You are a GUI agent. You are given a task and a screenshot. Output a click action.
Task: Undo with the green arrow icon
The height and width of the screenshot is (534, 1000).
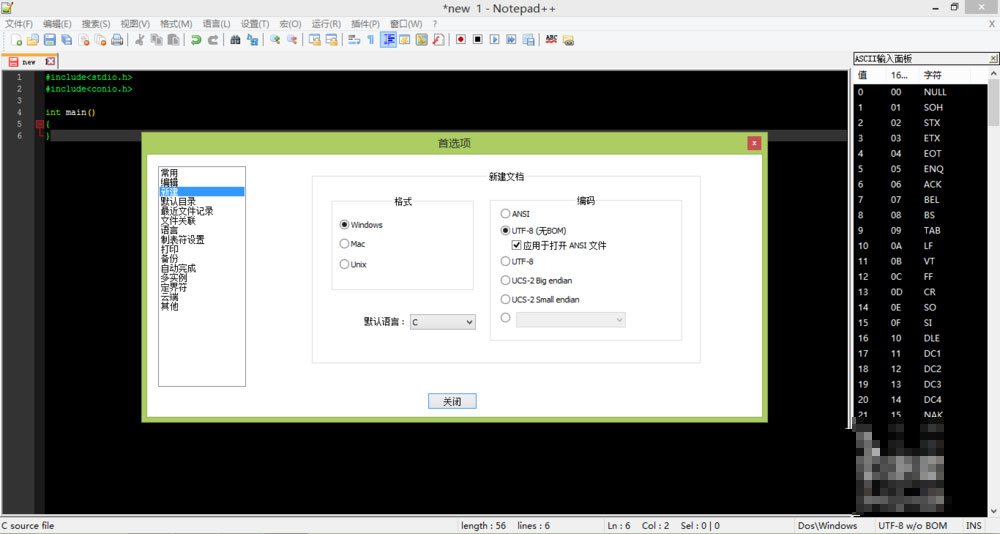pos(196,40)
